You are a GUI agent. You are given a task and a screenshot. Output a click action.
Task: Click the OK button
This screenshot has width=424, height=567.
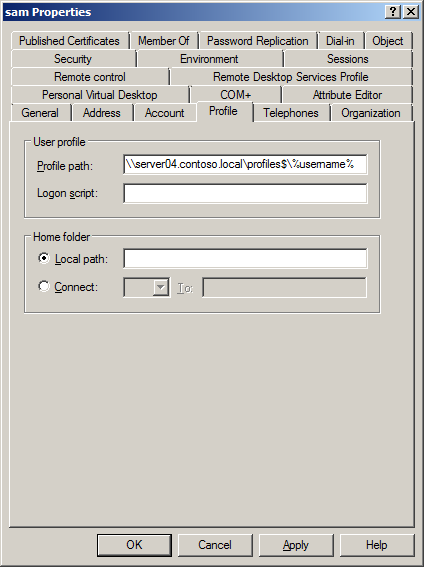(x=134, y=545)
